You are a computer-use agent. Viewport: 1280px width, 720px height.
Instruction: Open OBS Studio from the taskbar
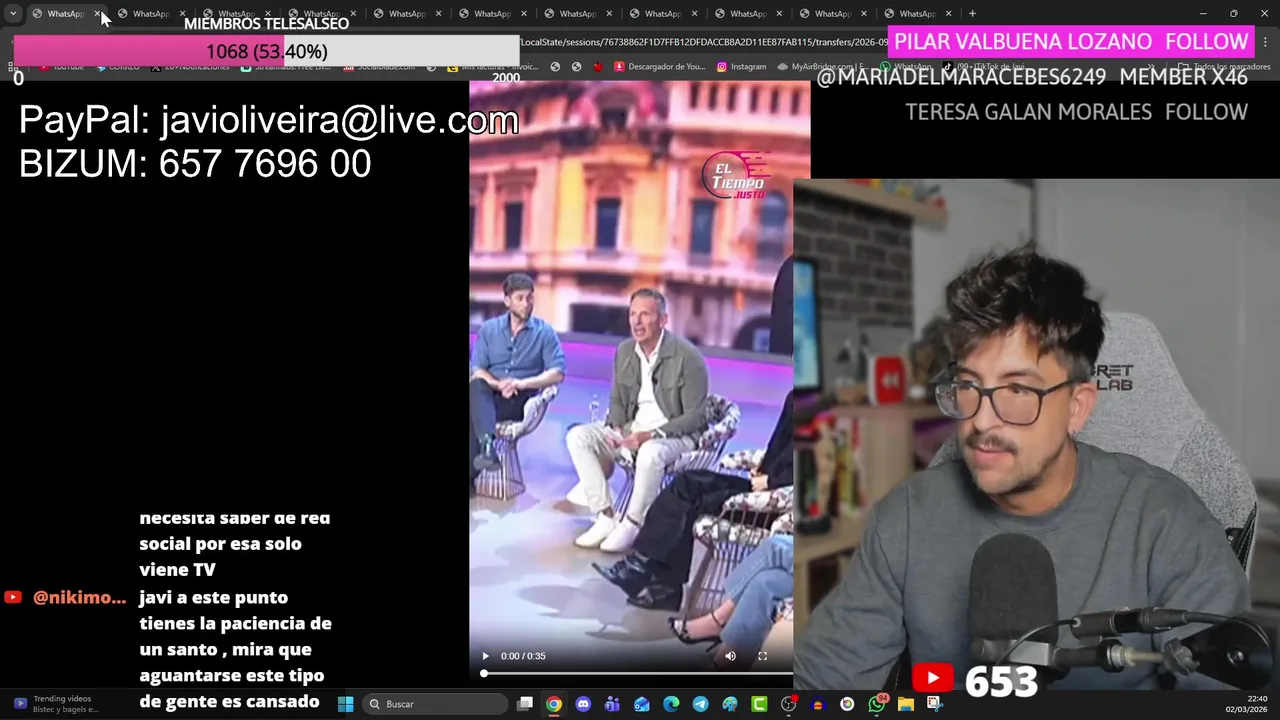click(x=788, y=704)
